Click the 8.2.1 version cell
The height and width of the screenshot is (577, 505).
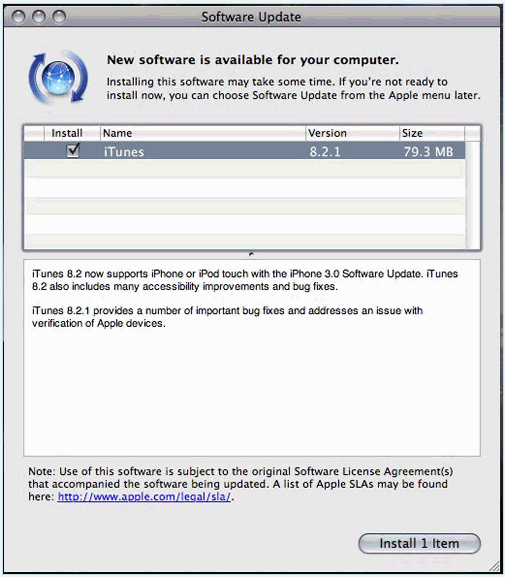click(325, 152)
